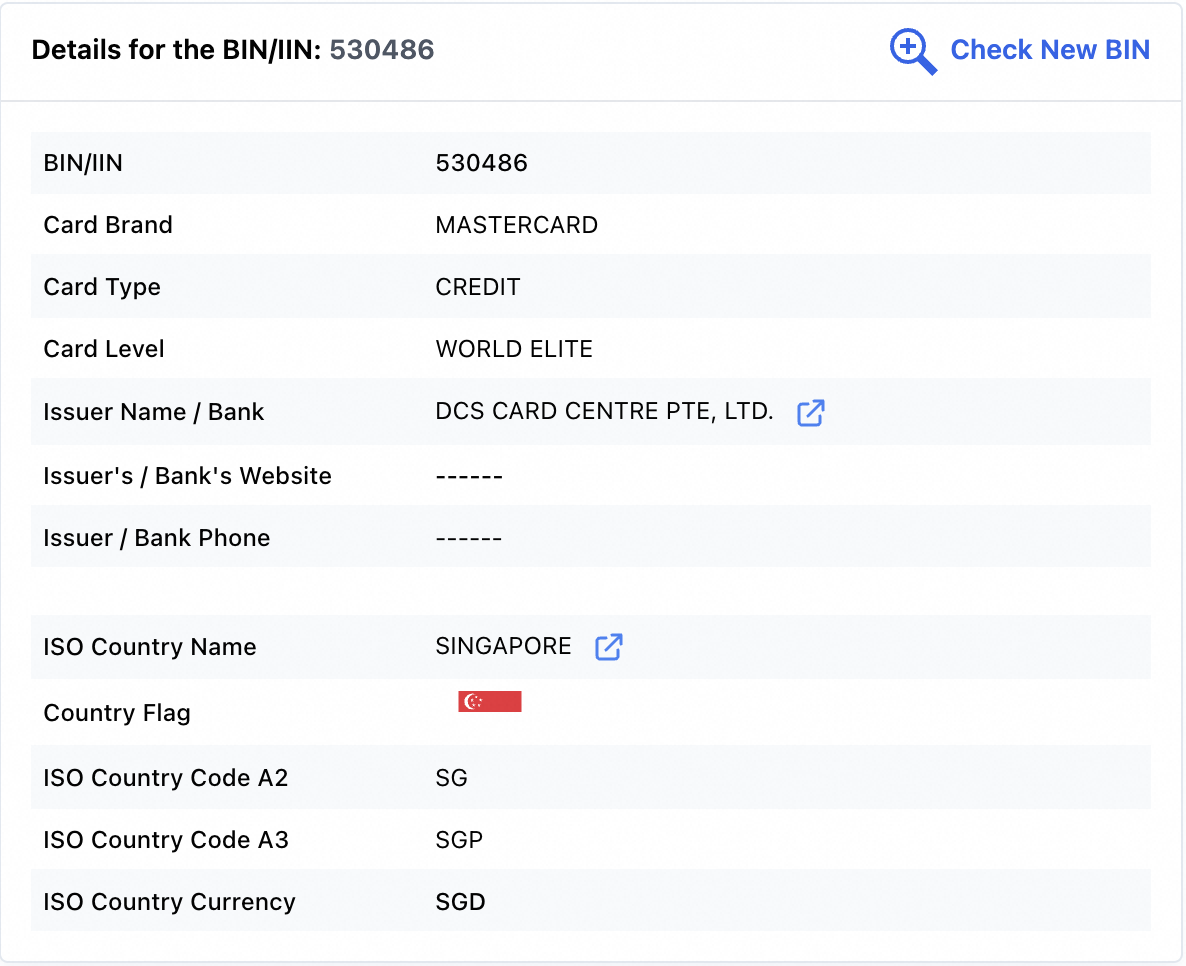The height and width of the screenshot is (966, 1186).
Task: Click the Details for the BIN/IIN heading
Action: 177,50
